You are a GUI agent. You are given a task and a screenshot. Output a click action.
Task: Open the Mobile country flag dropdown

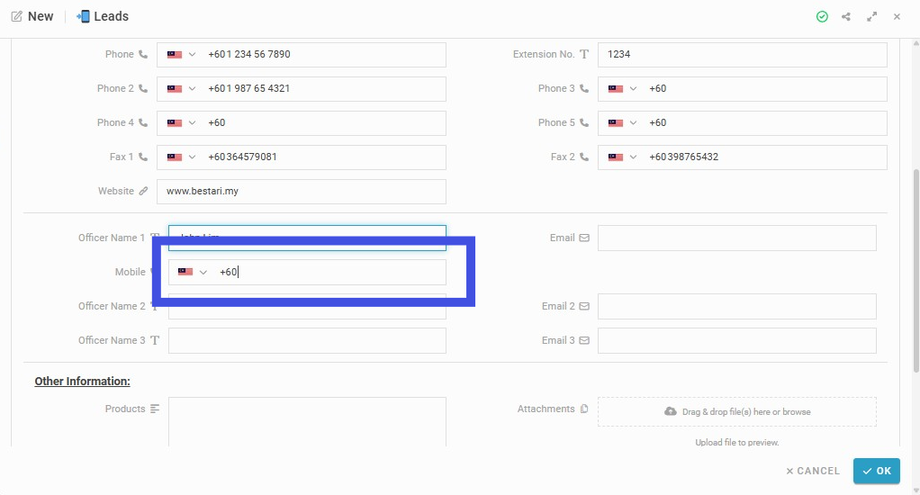pos(192,272)
